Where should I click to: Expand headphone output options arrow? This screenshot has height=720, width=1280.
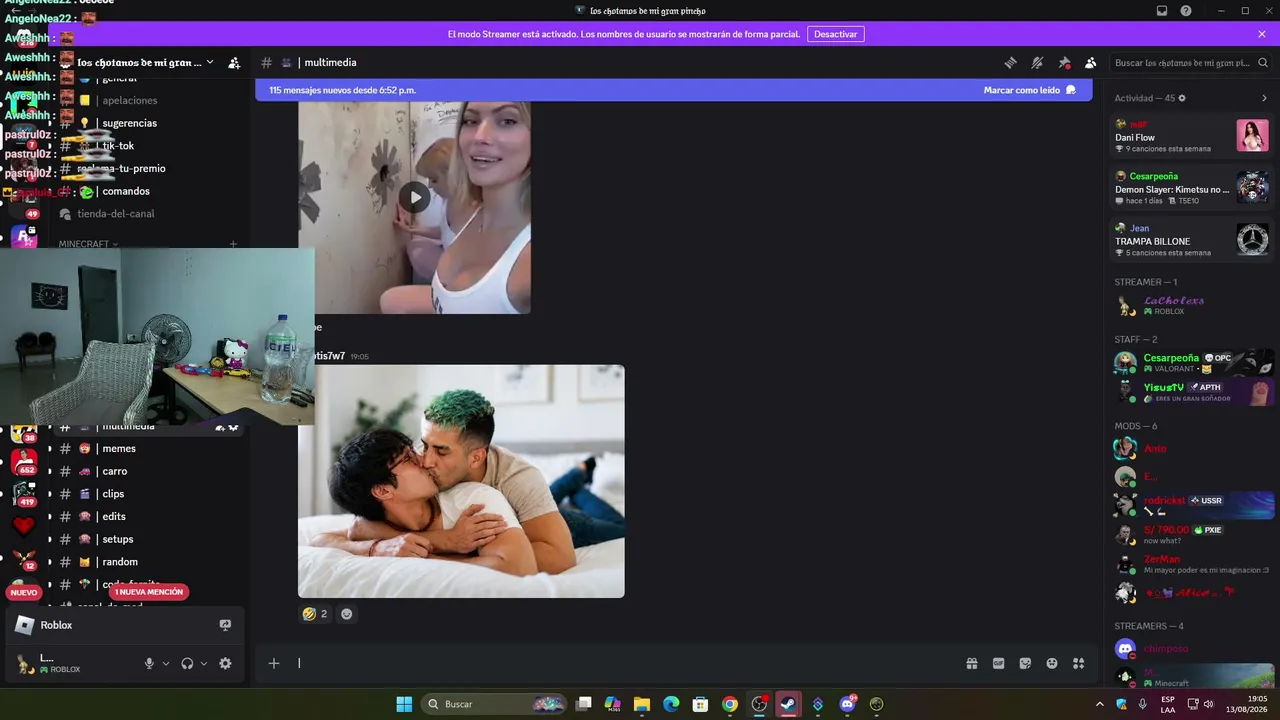click(x=204, y=663)
